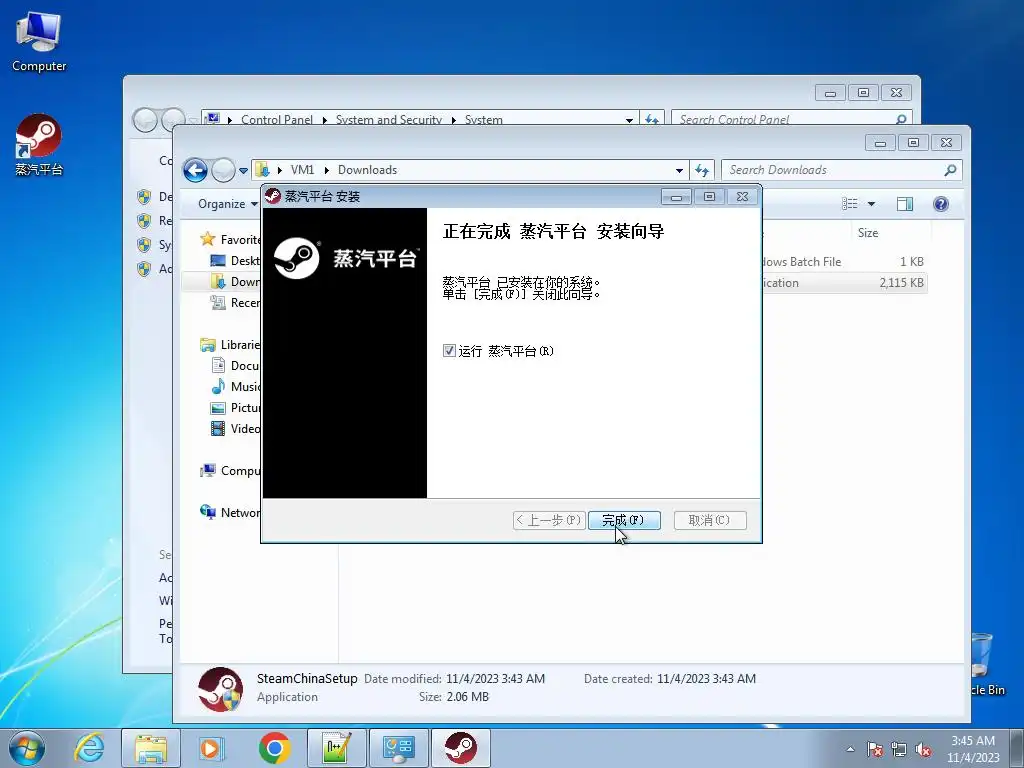This screenshot has width=1024, height=768.
Task: Change view icon in Downloads toolbar
Action: 850,204
